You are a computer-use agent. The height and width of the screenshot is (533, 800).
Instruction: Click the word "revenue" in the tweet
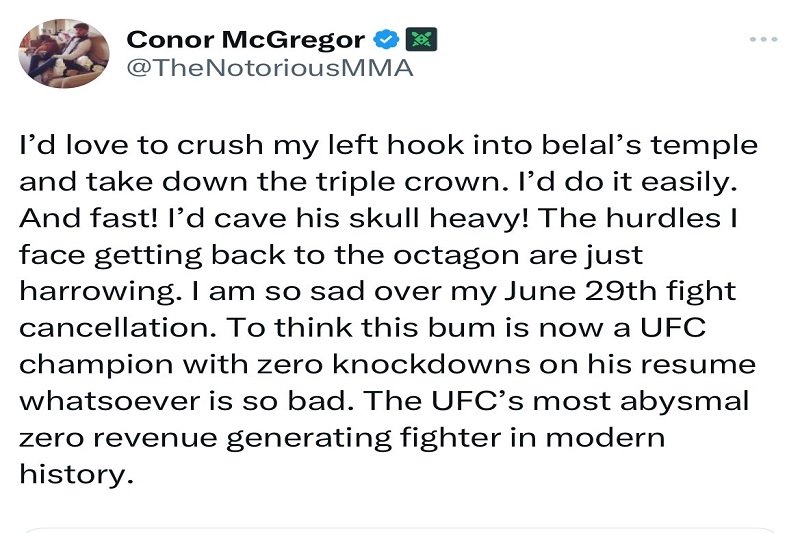coord(155,439)
